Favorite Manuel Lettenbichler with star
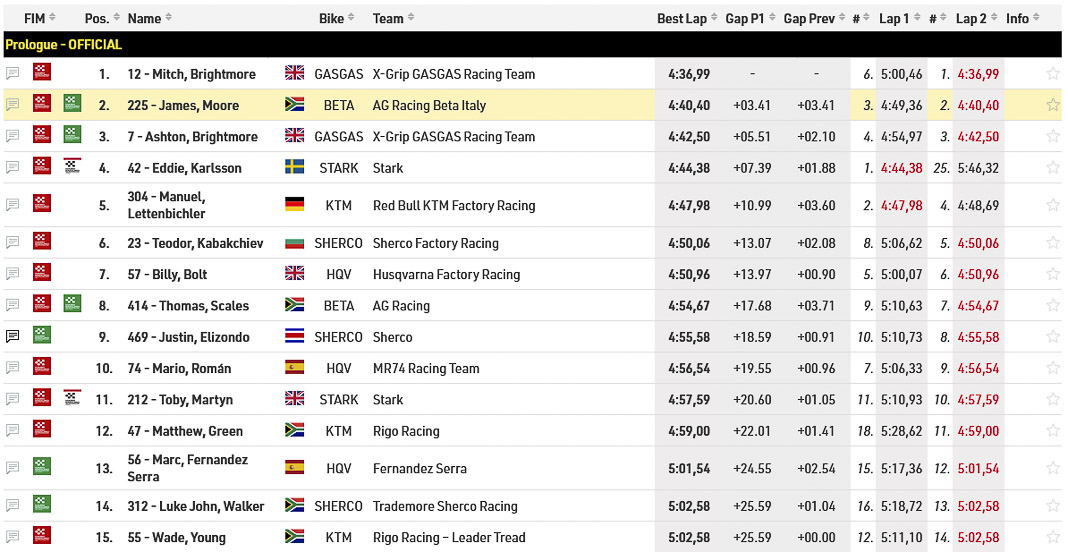The image size is (1068, 552). click(1053, 205)
